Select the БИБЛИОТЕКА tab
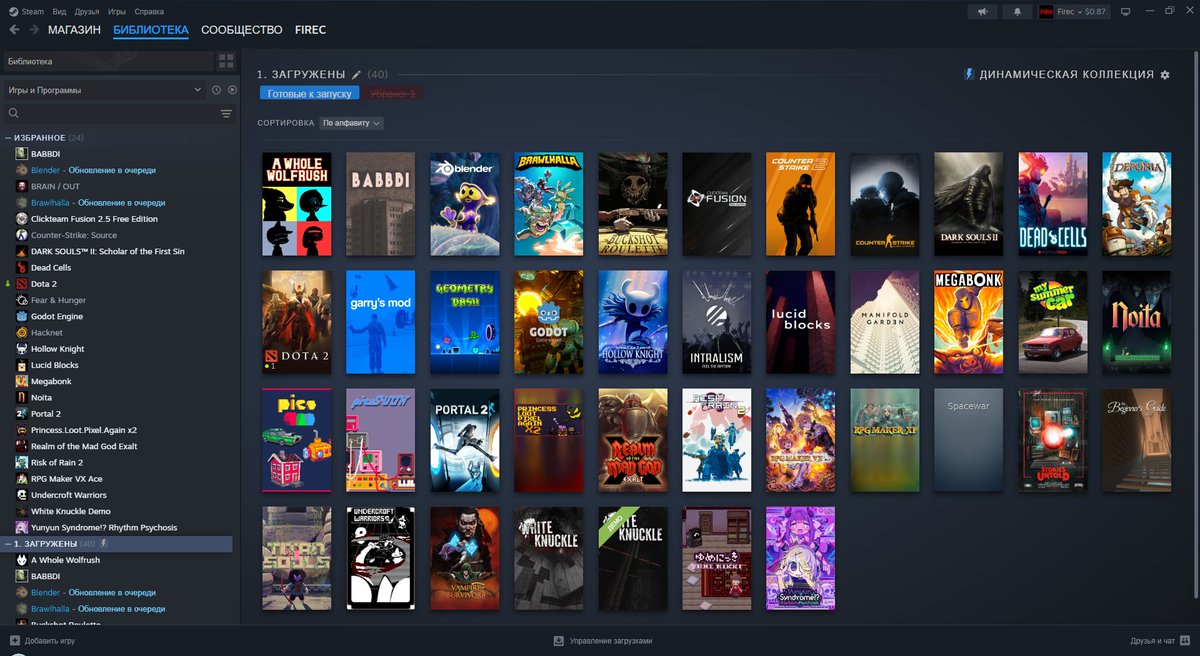 pyautogui.click(x=151, y=30)
